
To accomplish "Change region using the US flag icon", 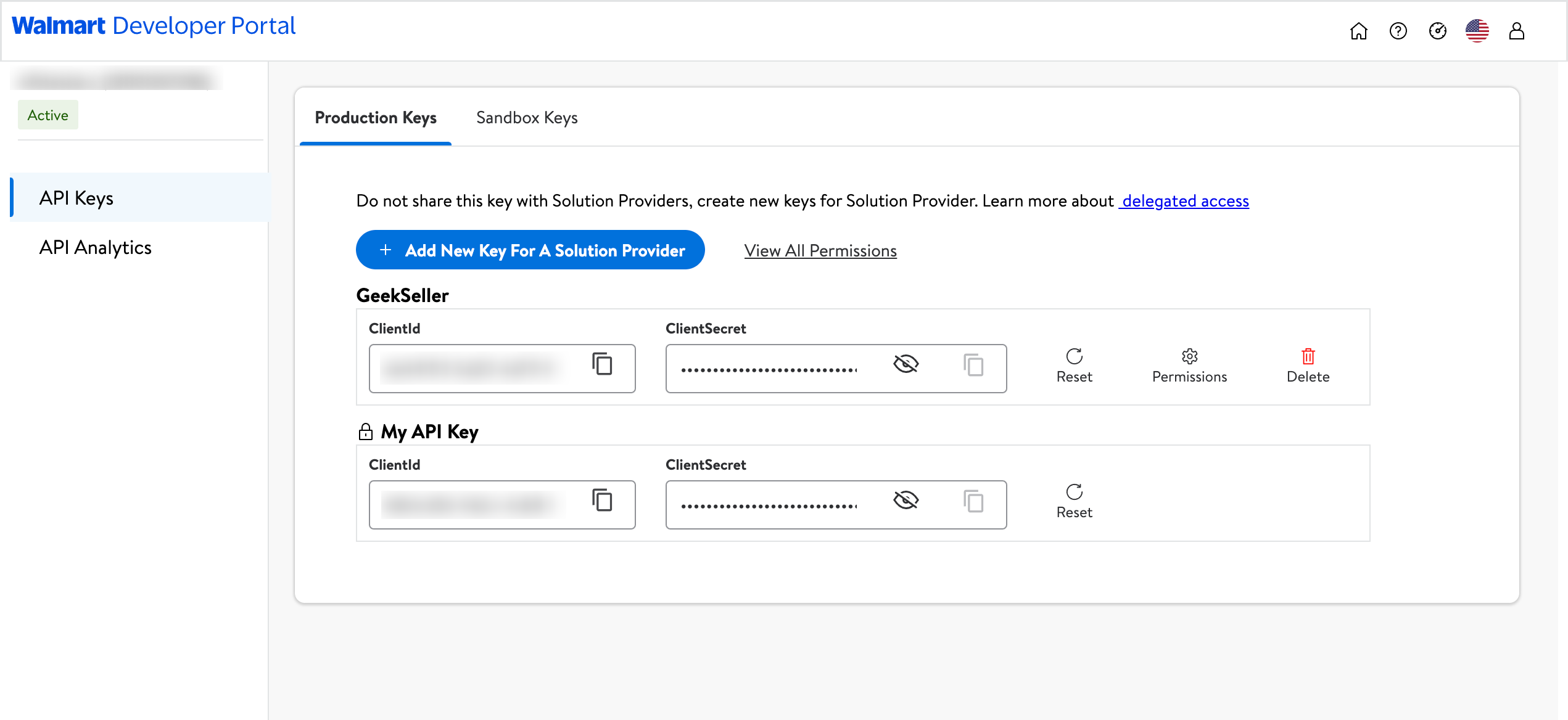I will click(x=1477, y=31).
